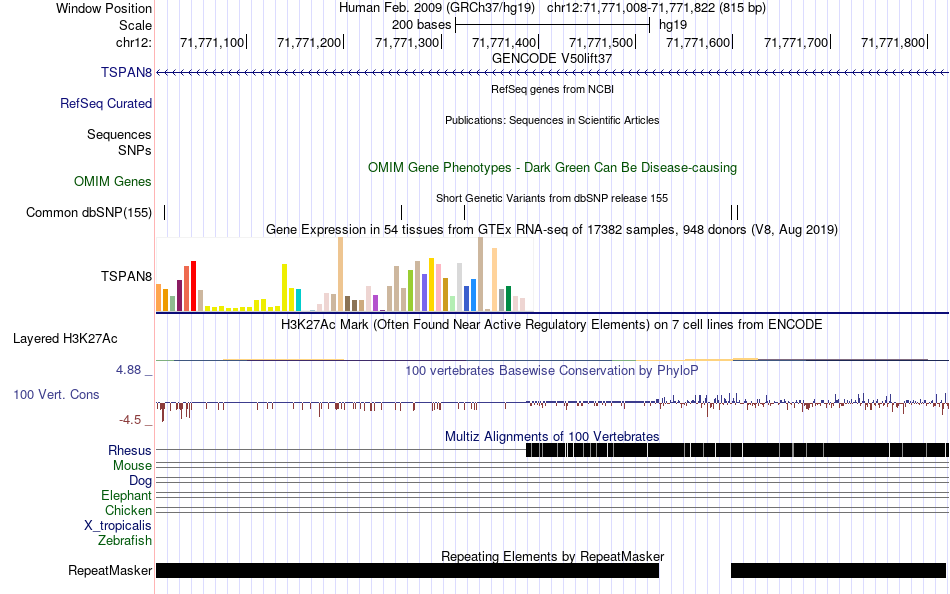Click Short Genetic Variants from dbSNP title
The image size is (950, 594).
click(x=552, y=198)
